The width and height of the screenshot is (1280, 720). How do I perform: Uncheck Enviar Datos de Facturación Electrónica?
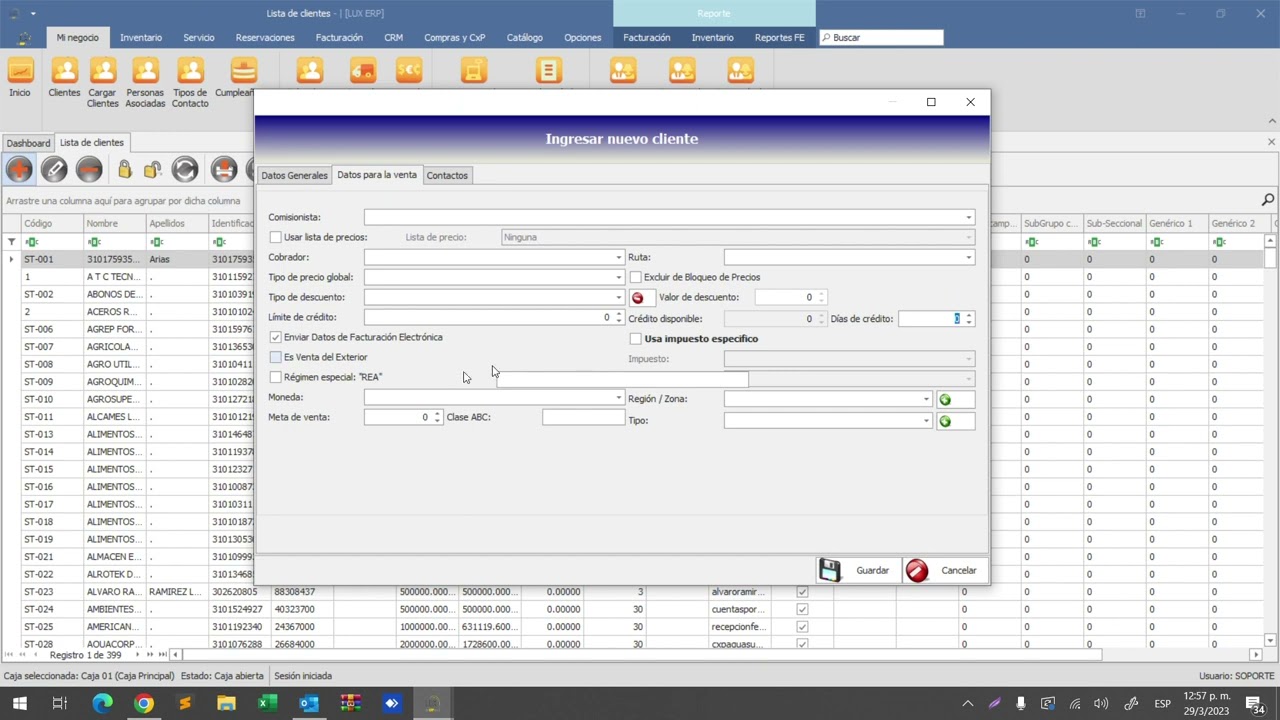click(x=275, y=337)
